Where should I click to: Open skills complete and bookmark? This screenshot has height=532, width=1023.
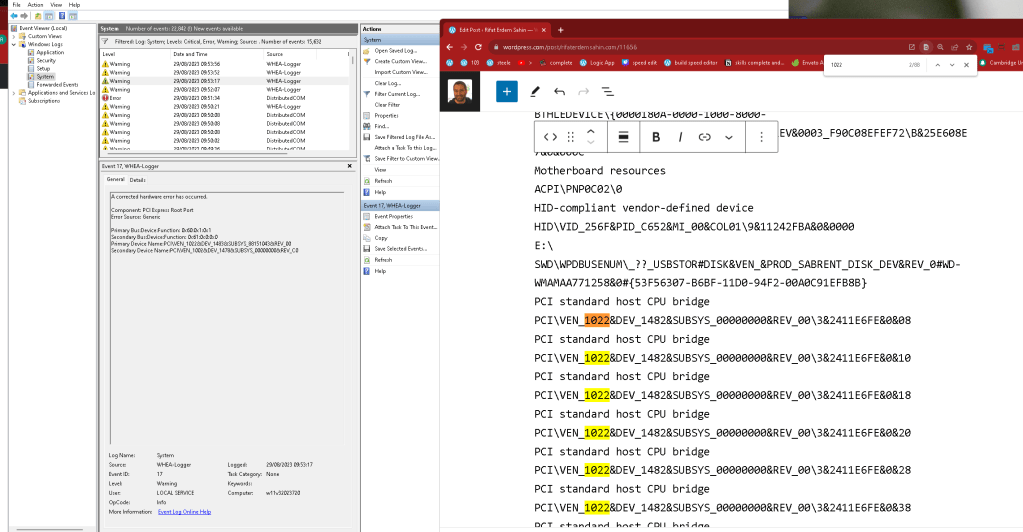[754, 63]
